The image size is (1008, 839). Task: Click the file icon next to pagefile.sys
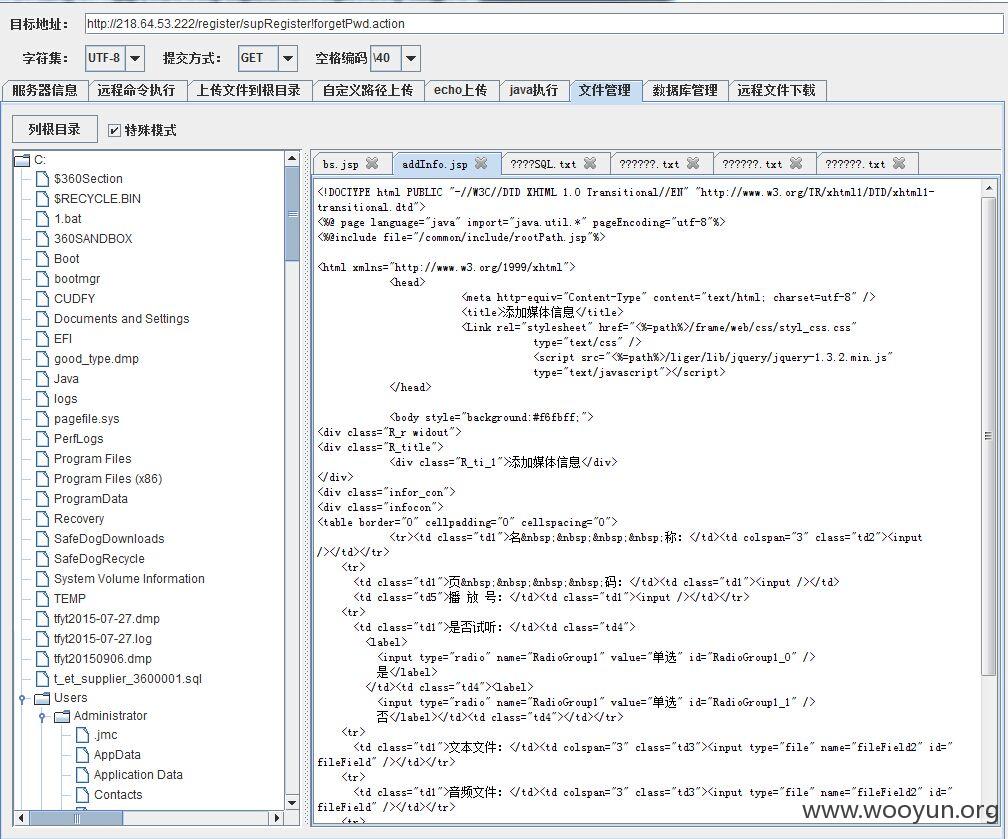point(42,419)
